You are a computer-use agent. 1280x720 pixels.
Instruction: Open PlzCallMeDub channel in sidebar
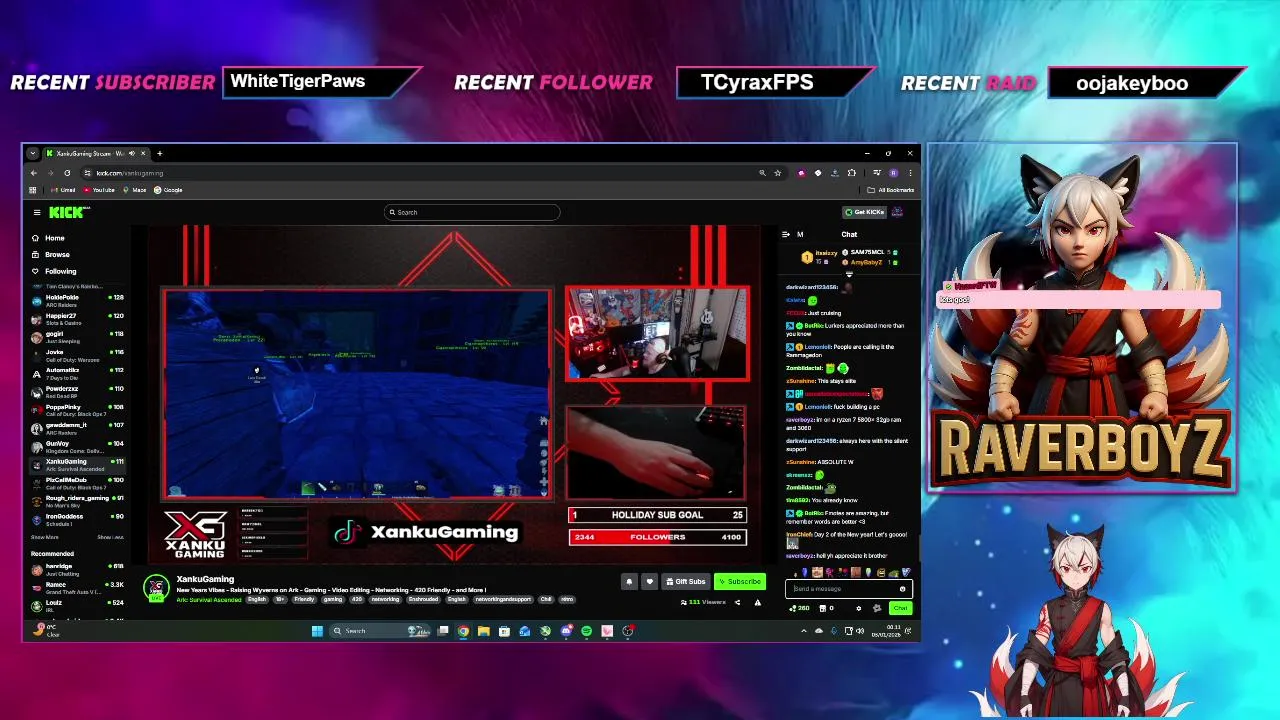pos(78,482)
